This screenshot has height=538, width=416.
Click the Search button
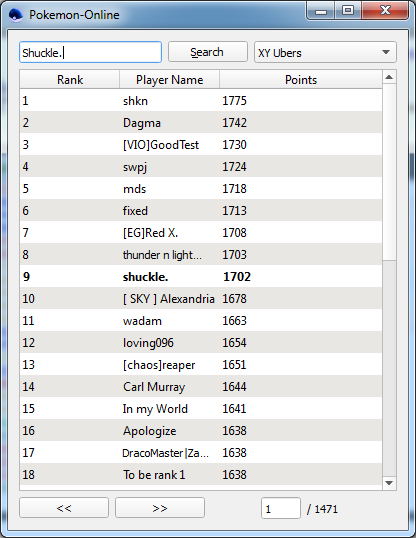point(208,52)
